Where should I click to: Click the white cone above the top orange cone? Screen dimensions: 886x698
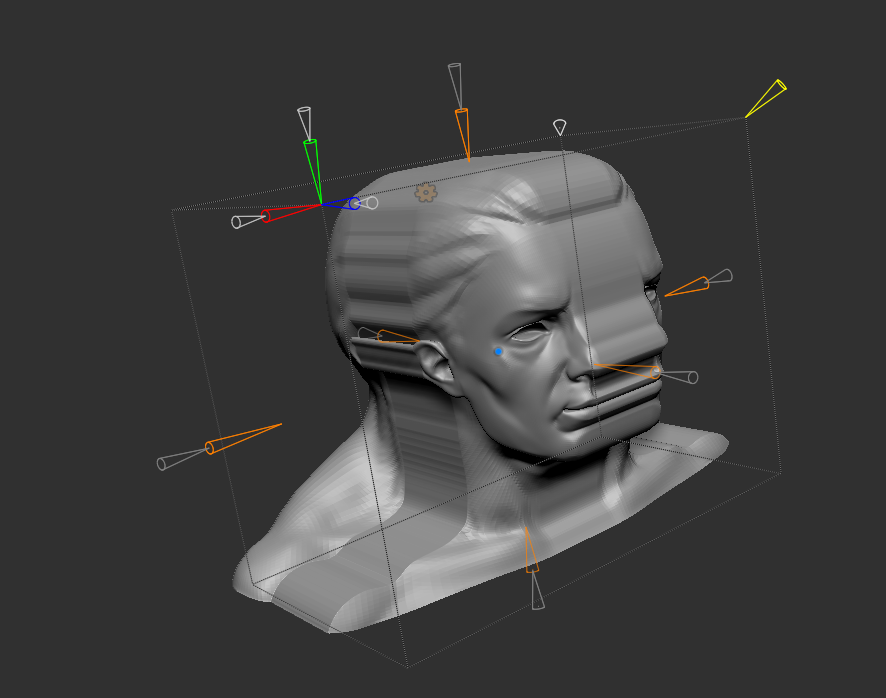455,86
